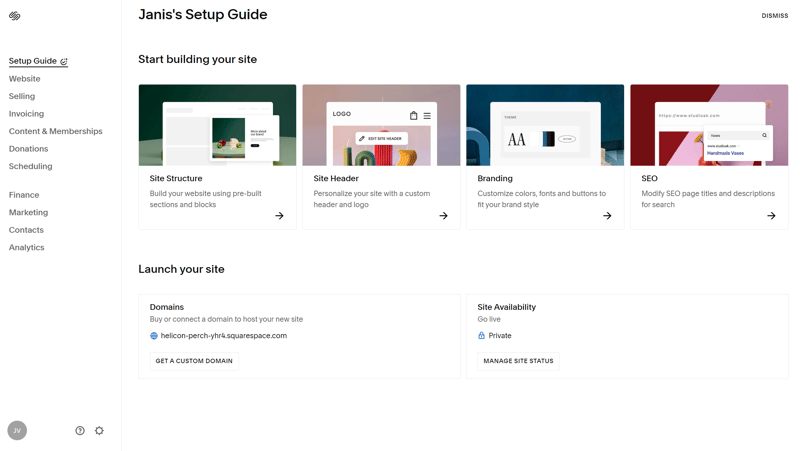Viewport: 800px width, 451px height.
Task: Open Website section in sidebar
Action: [24, 79]
